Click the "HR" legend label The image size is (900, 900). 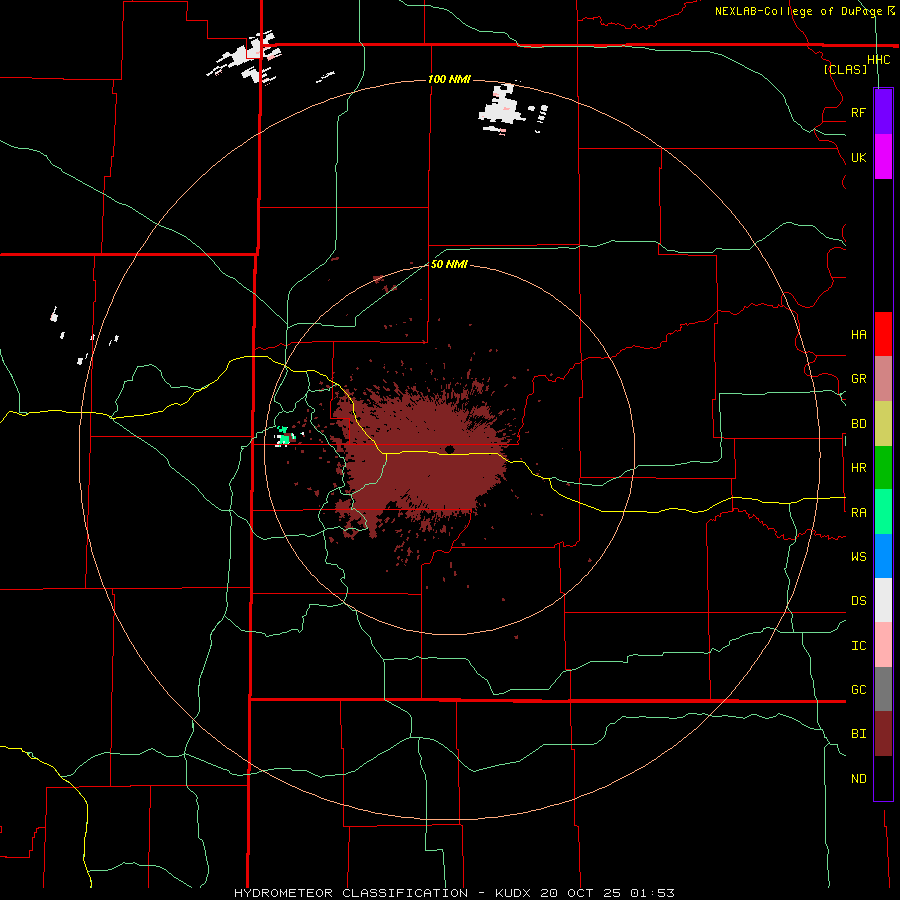(858, 468)
